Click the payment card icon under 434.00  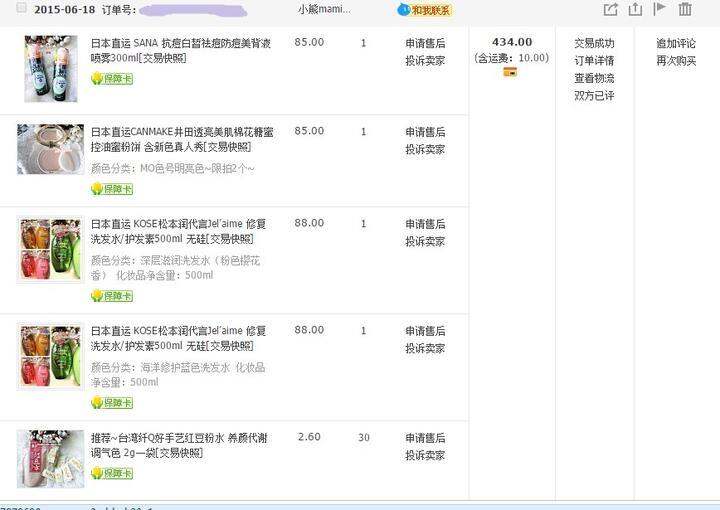(510, 72)
